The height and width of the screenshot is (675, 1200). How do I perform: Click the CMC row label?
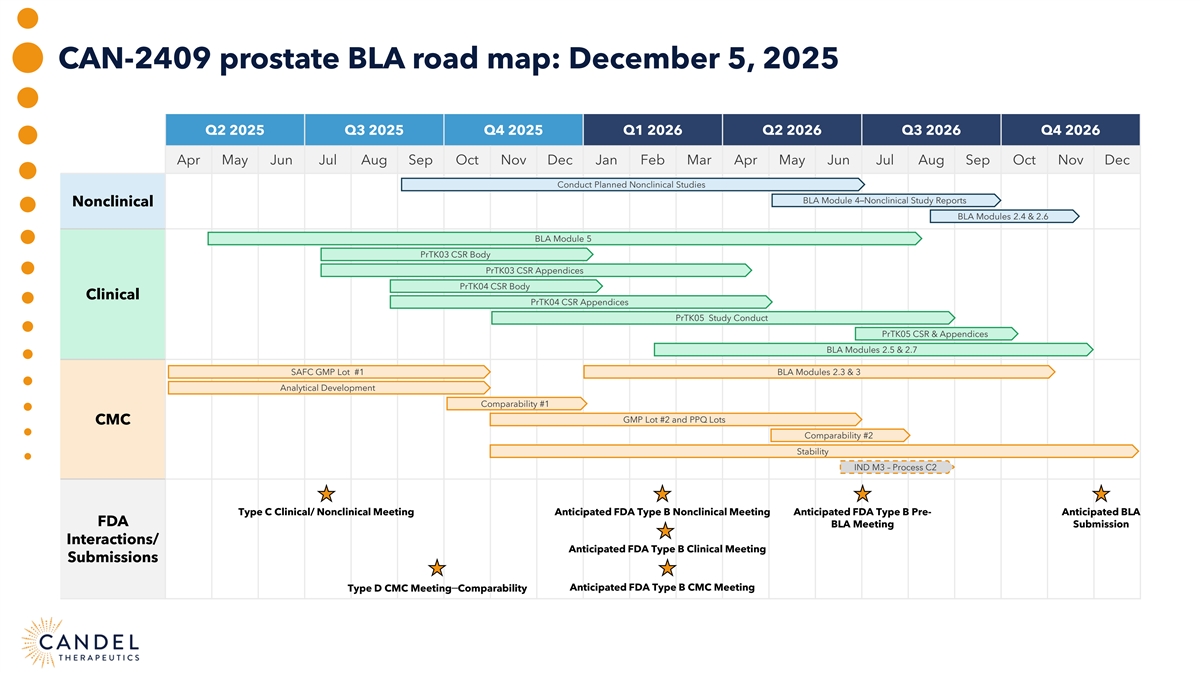coord(112,419)
